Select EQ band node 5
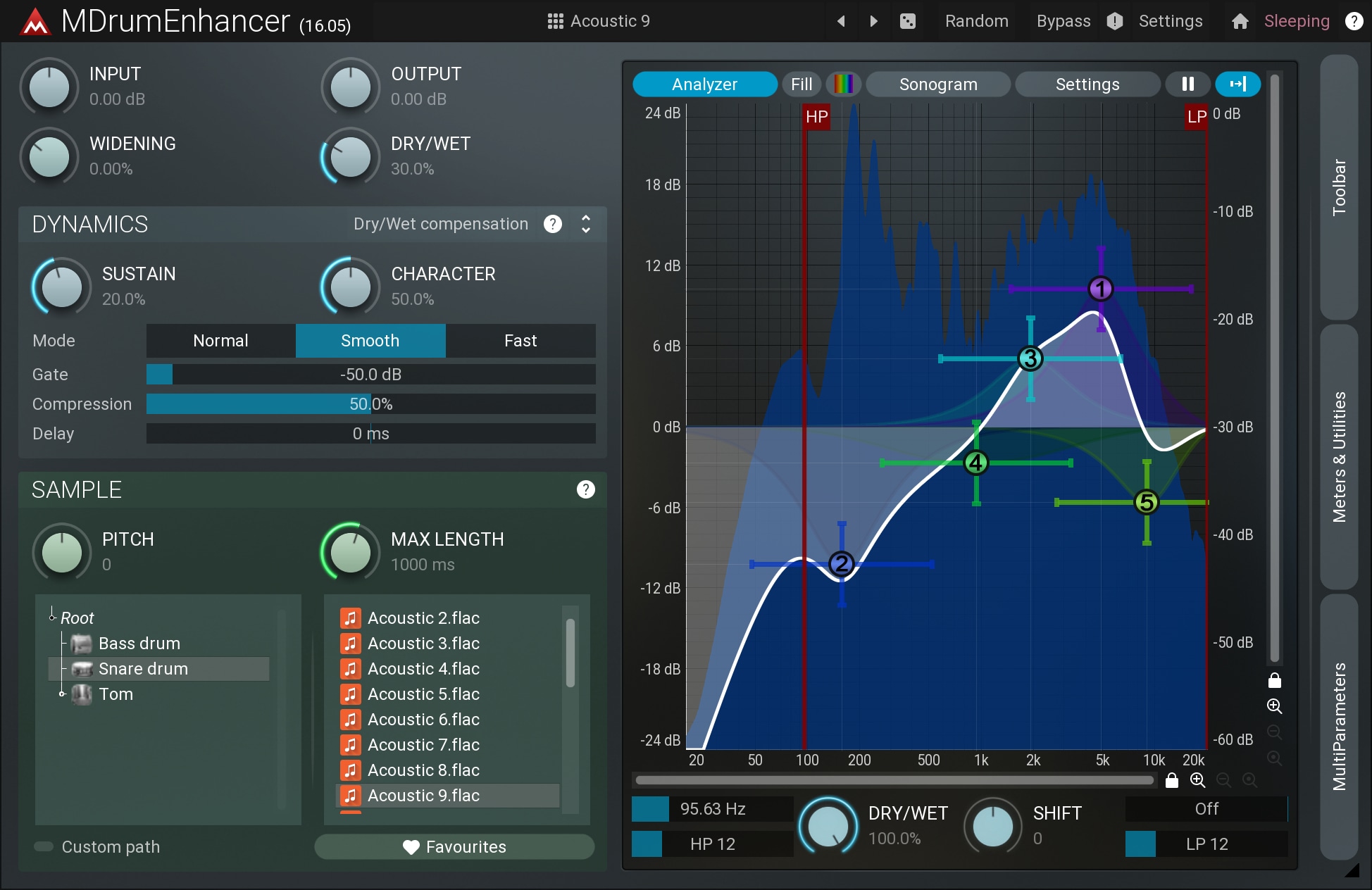 (x=1147, y=503)
